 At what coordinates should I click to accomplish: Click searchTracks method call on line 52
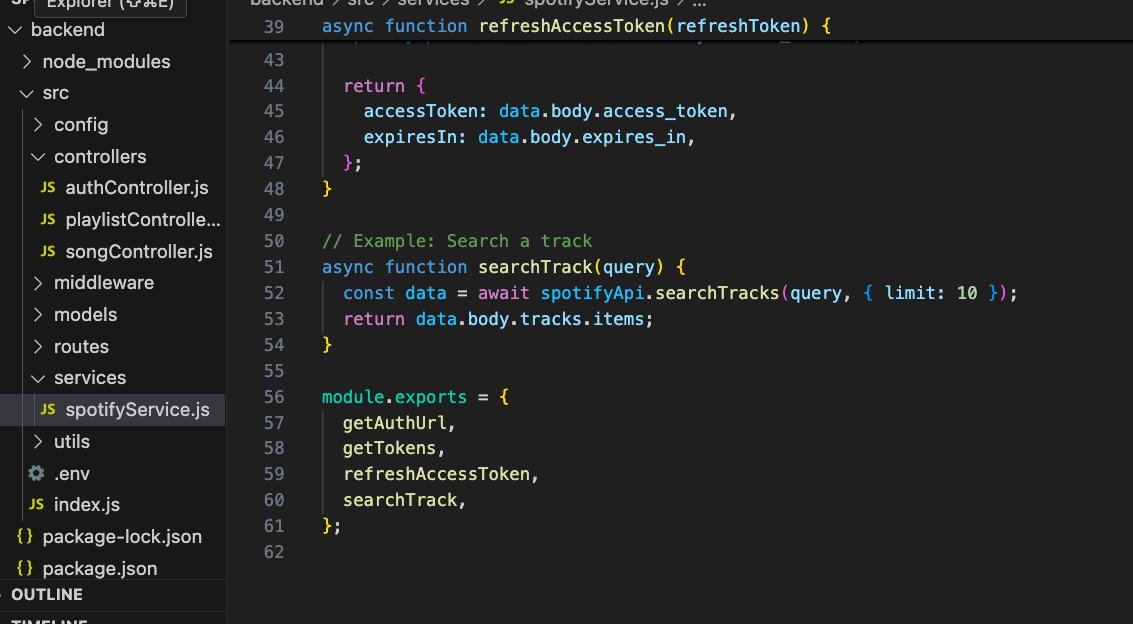[x=717, y=292]
